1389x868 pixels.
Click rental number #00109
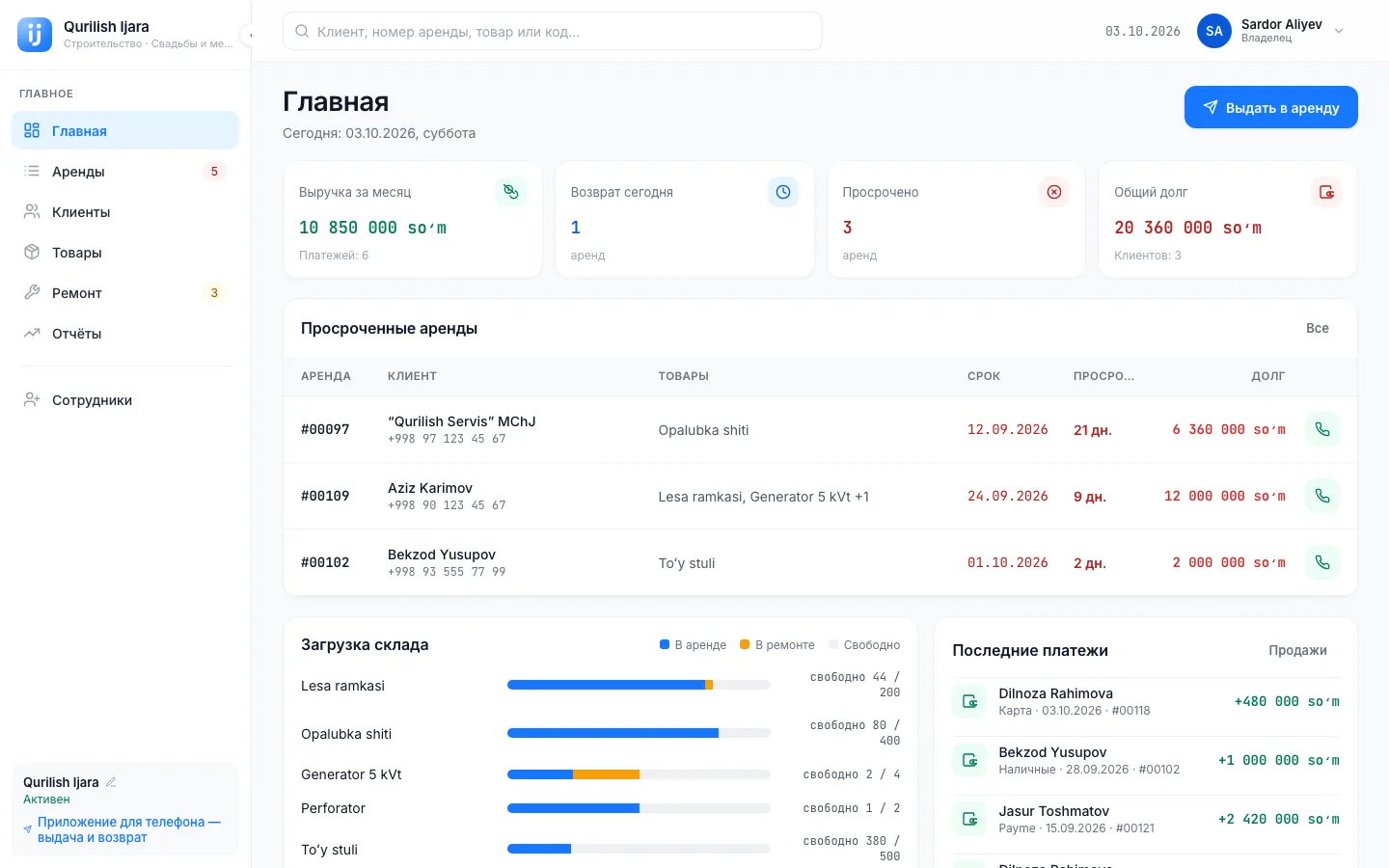325,496
